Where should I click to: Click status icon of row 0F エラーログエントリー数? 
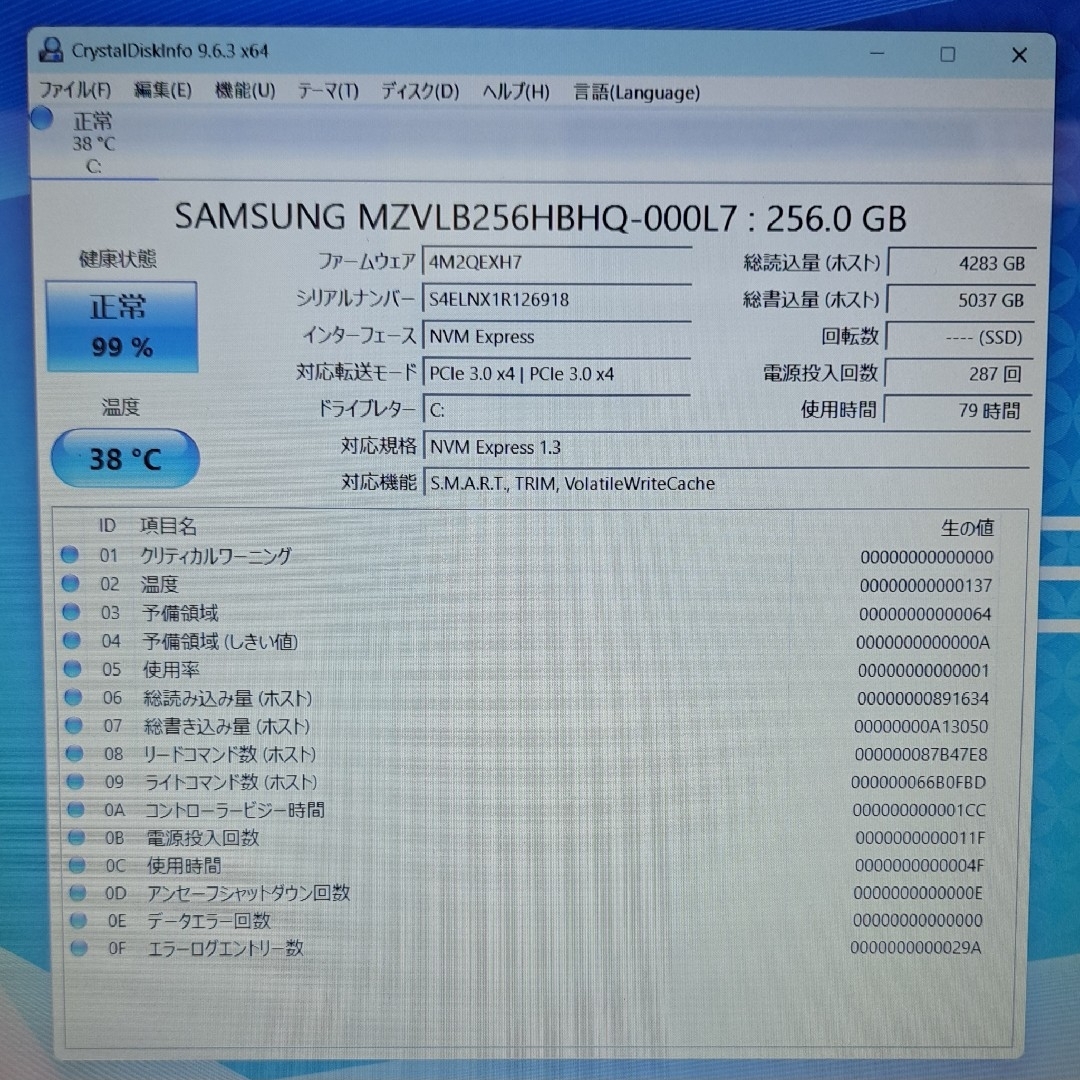click(x=79, y=948)
